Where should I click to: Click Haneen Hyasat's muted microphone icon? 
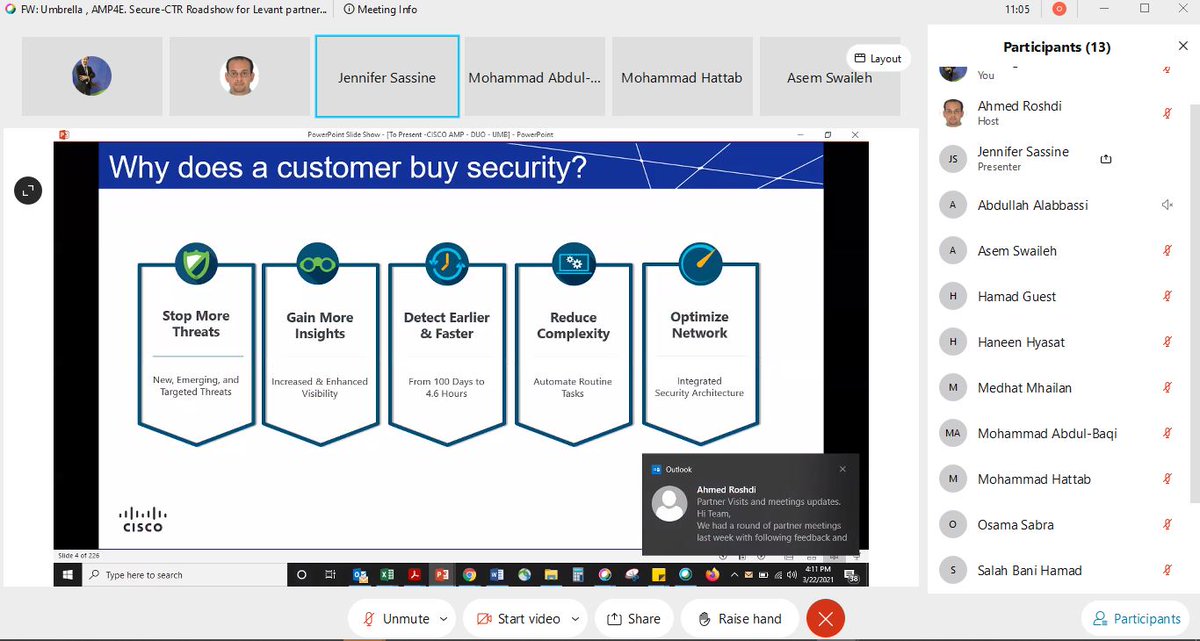pyautogui.click(x=1167, y=342)
